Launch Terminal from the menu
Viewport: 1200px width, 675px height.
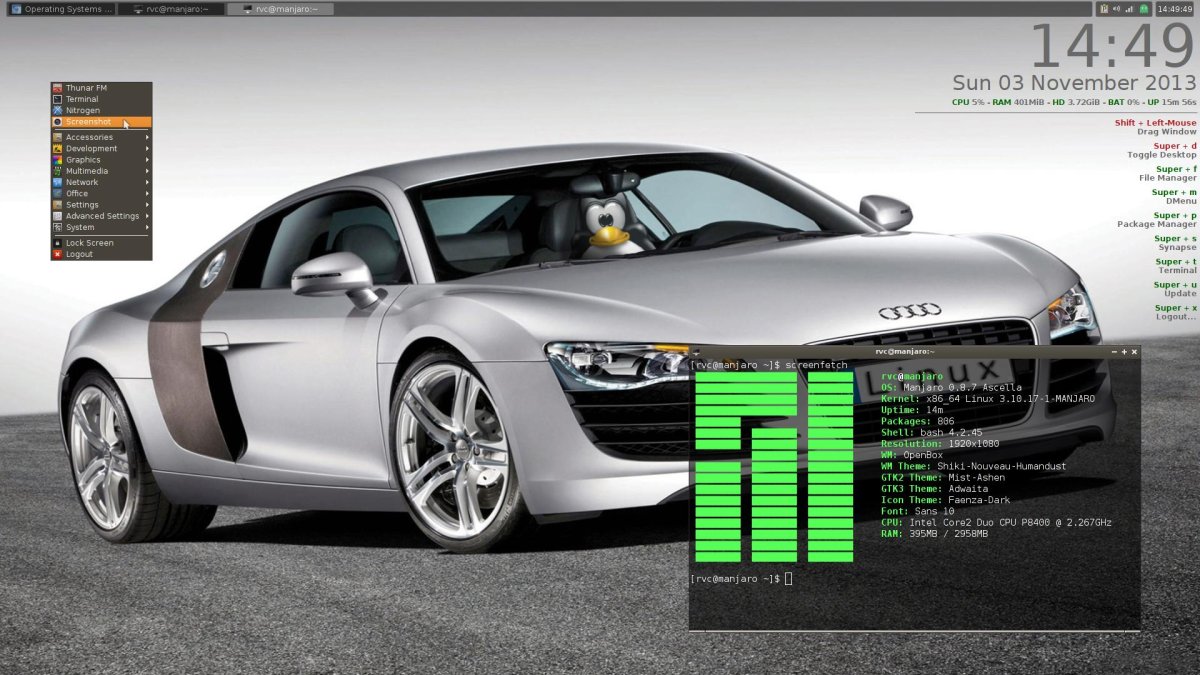coord(101,99)
